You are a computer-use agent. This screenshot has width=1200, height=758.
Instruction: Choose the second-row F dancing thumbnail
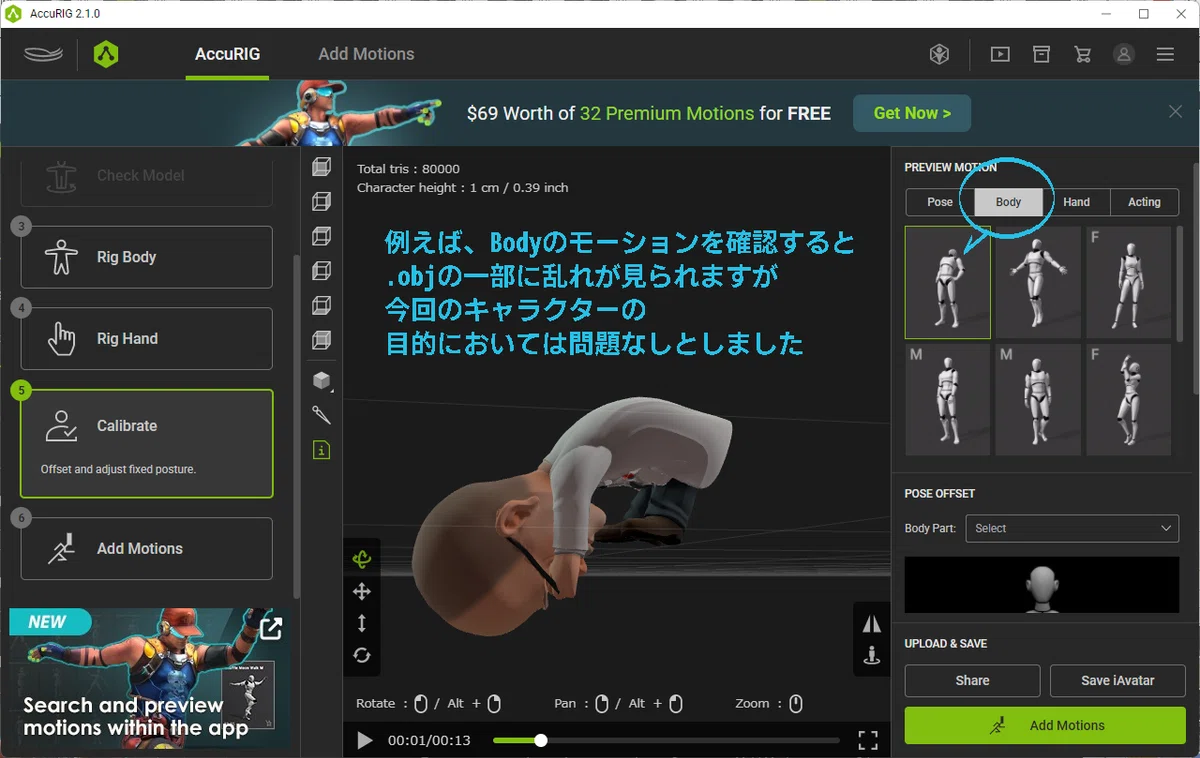click(1128, 400)
